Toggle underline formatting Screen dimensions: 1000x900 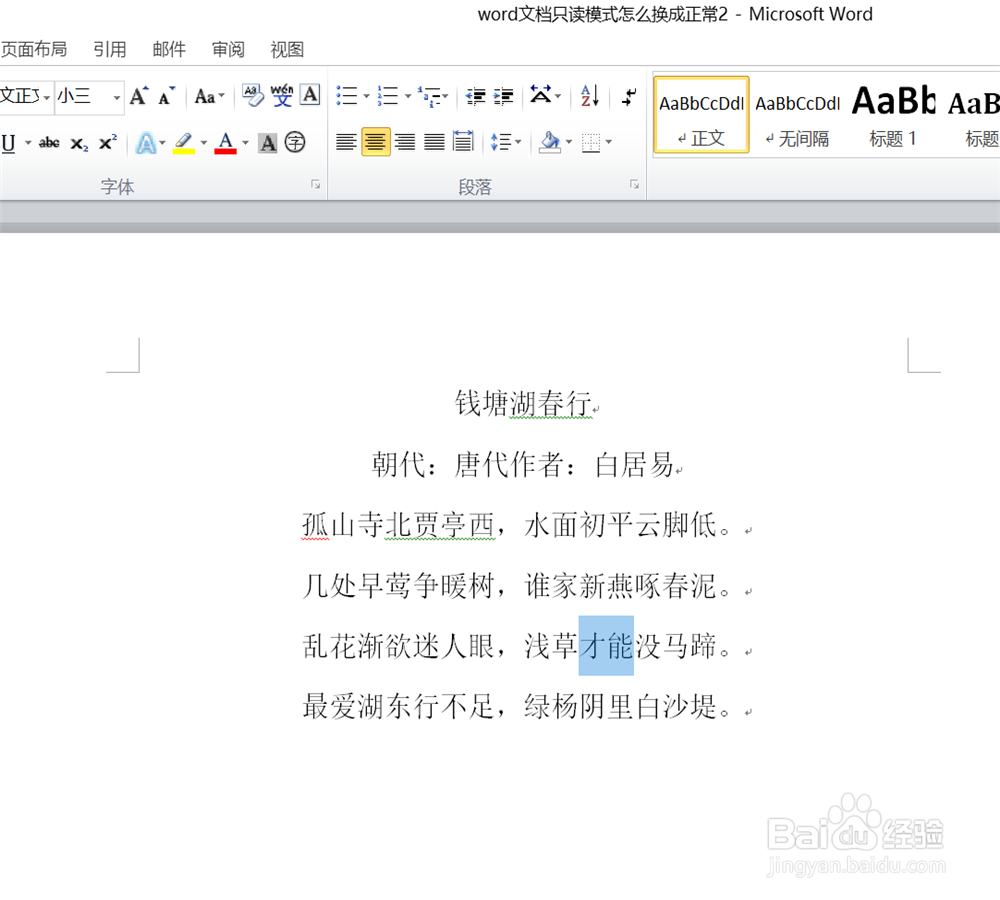pos(8,143)
